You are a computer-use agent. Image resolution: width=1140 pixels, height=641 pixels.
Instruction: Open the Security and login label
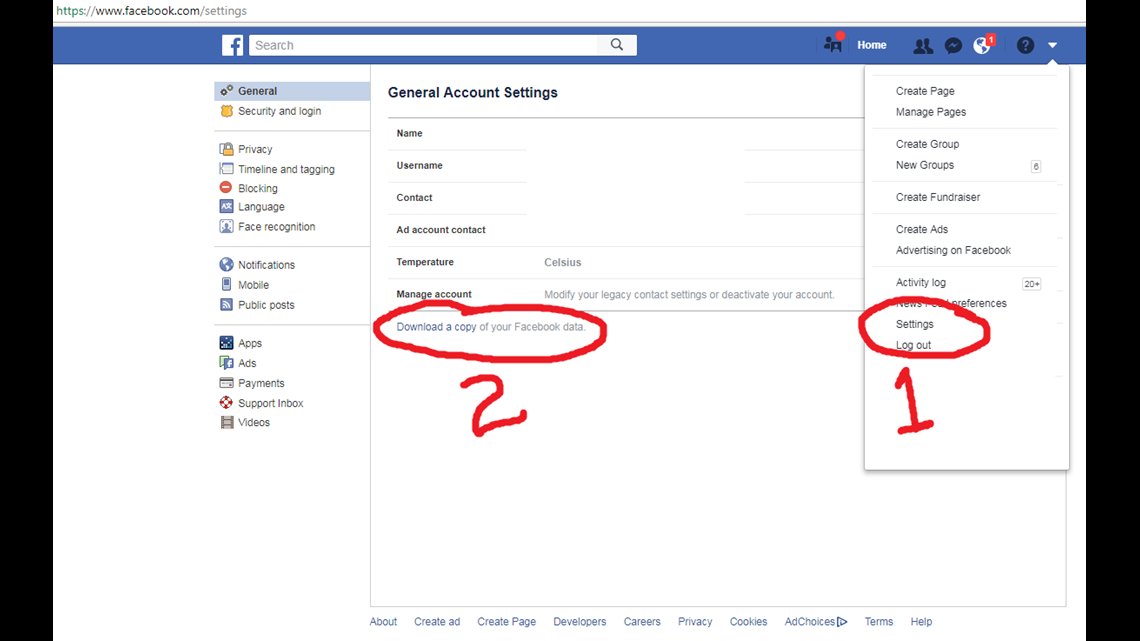(x=279, y=111)
